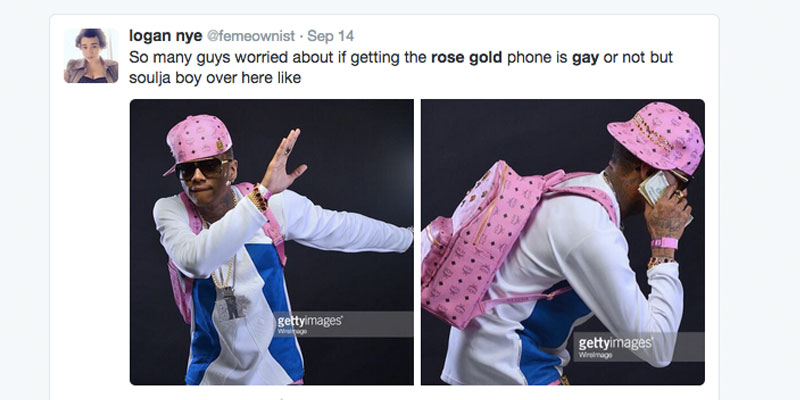
Task: Open the tweet via Sep 14 timestamp
Action: click(x=331, y=36)
